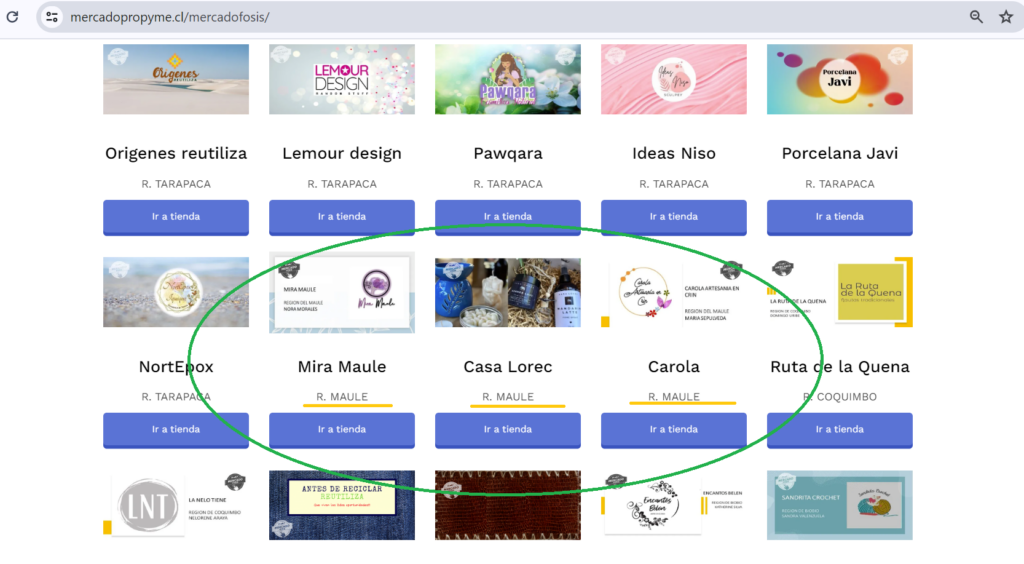
Task: Select the Casa Lorec store title
Action: [507, 367]
